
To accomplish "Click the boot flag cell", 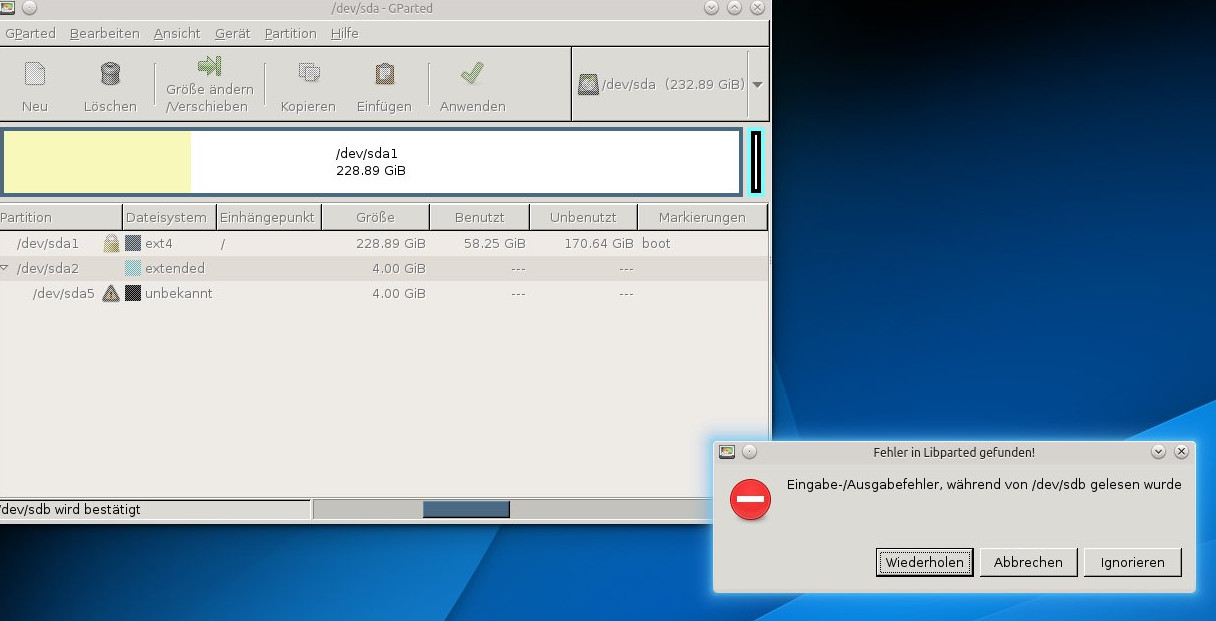I will tap(656, 243).
